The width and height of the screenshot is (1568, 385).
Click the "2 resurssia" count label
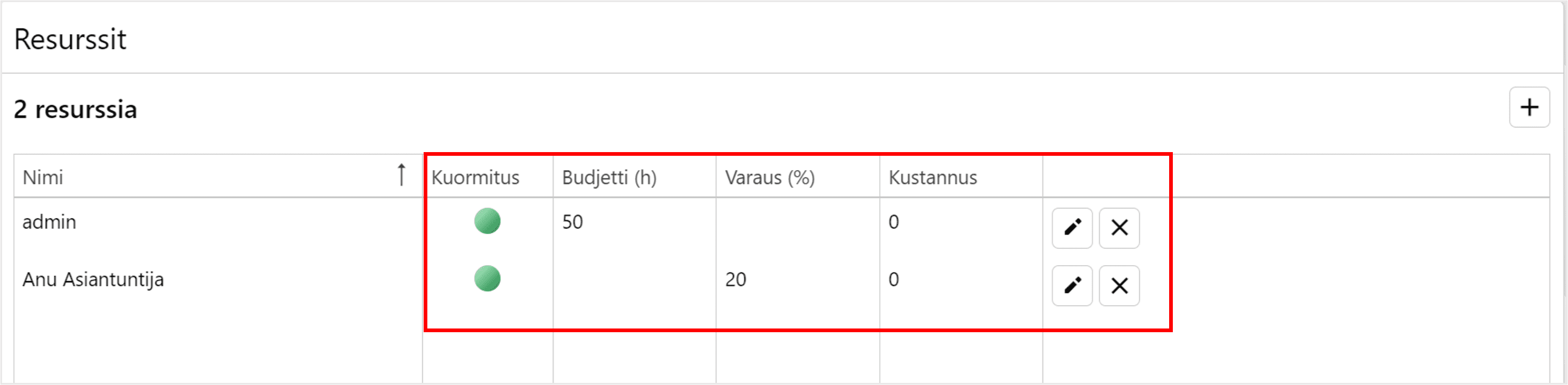pyautogui.click(x=75, y=110)
